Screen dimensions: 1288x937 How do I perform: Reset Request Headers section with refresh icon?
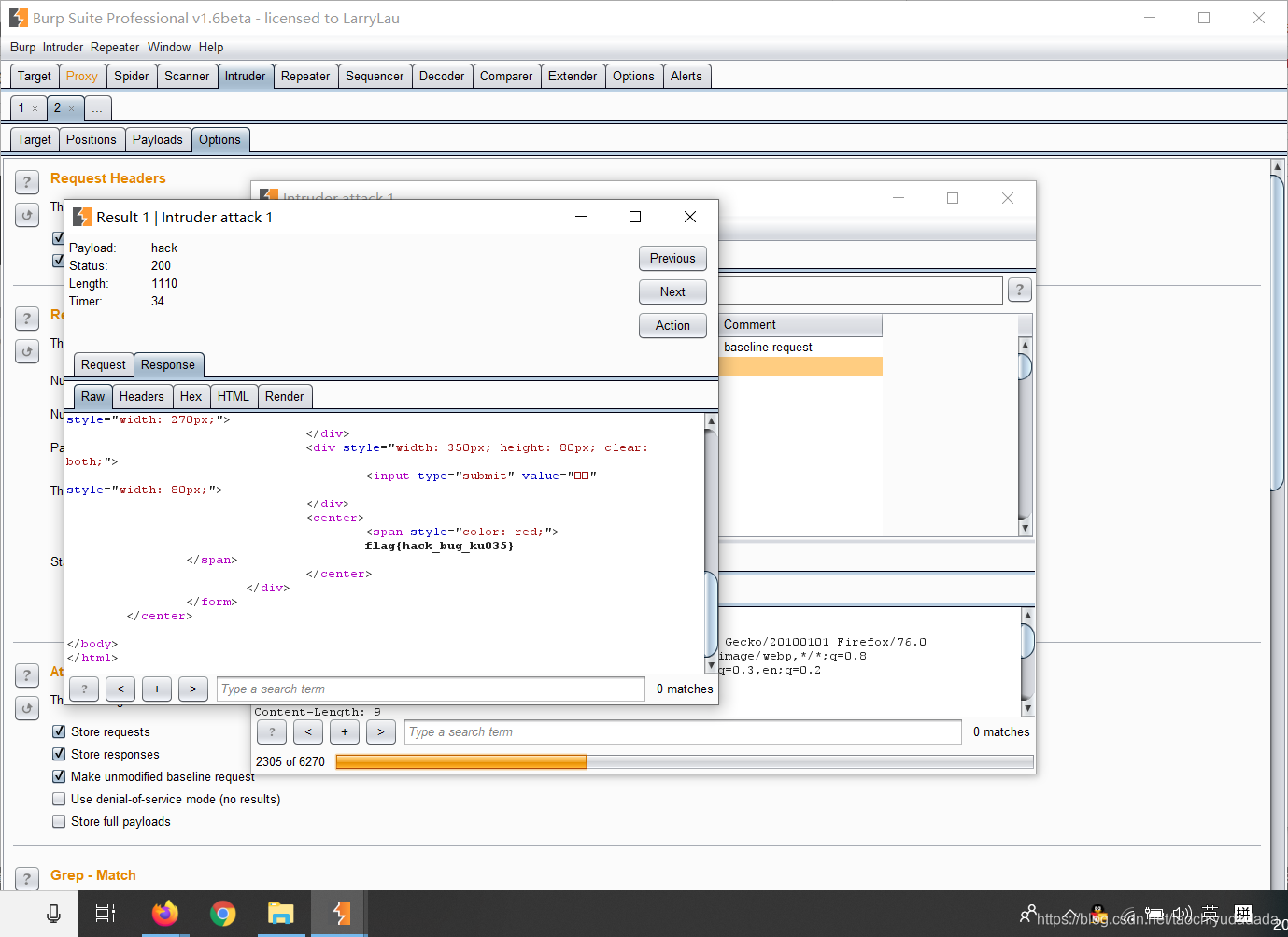tap(27, 215)
